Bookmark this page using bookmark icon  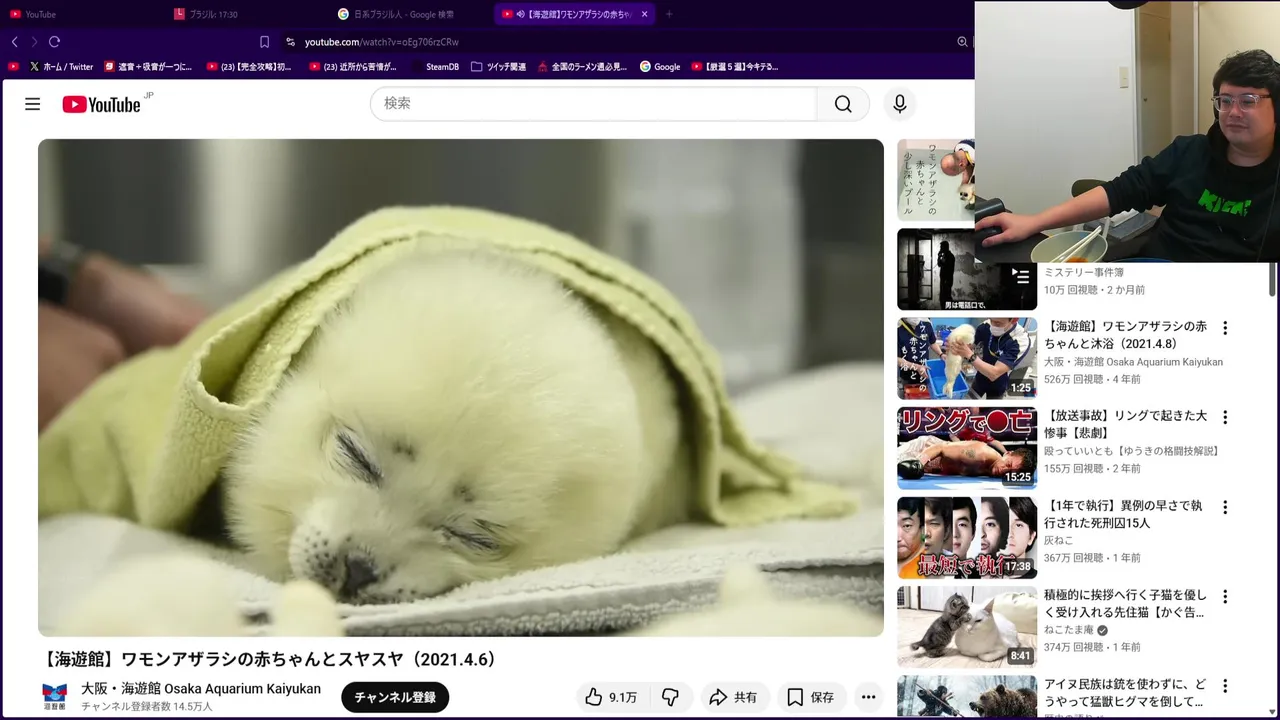pos(264,42)
